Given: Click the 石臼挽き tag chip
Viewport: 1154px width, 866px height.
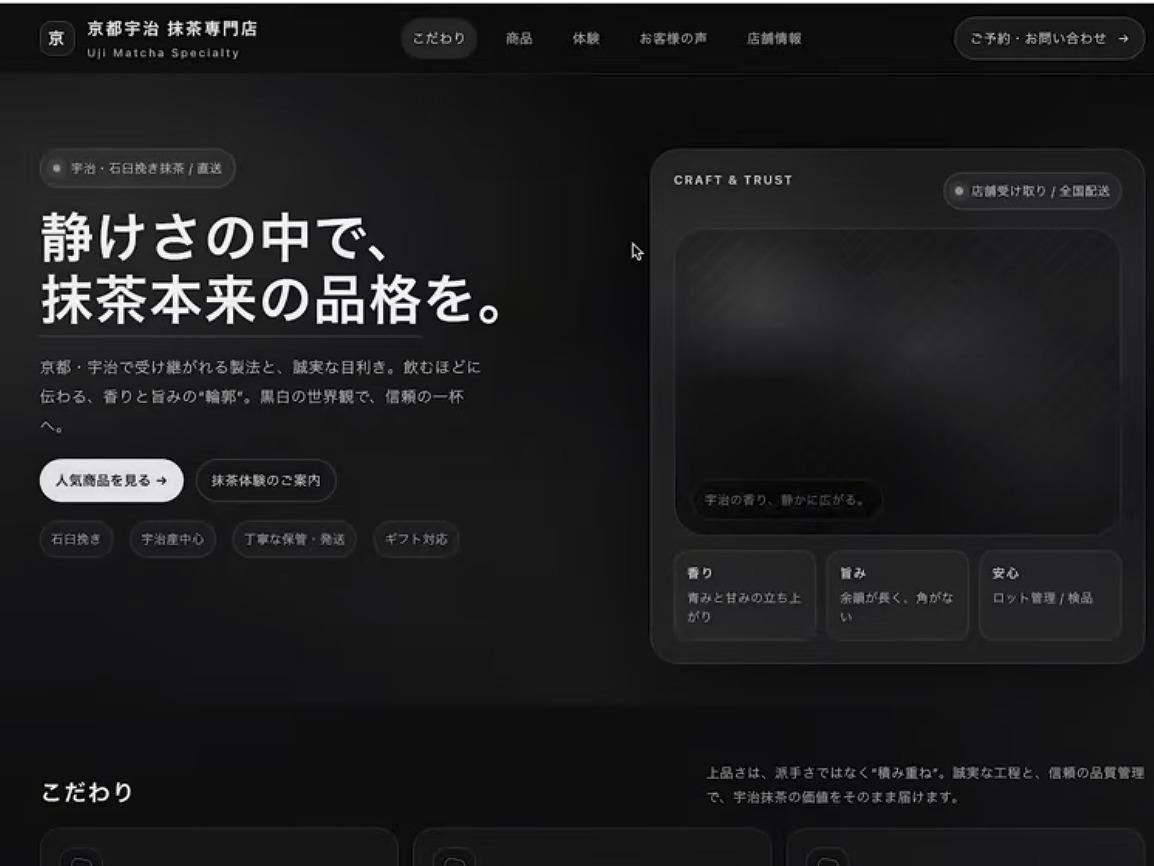Looking at the screenshot, I should point(76,539).
